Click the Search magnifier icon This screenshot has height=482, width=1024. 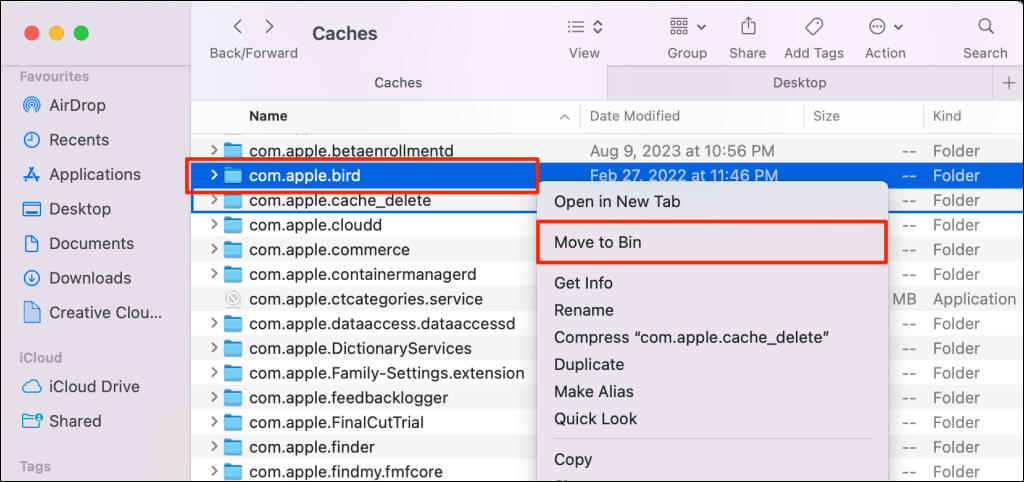coord(985,27)
